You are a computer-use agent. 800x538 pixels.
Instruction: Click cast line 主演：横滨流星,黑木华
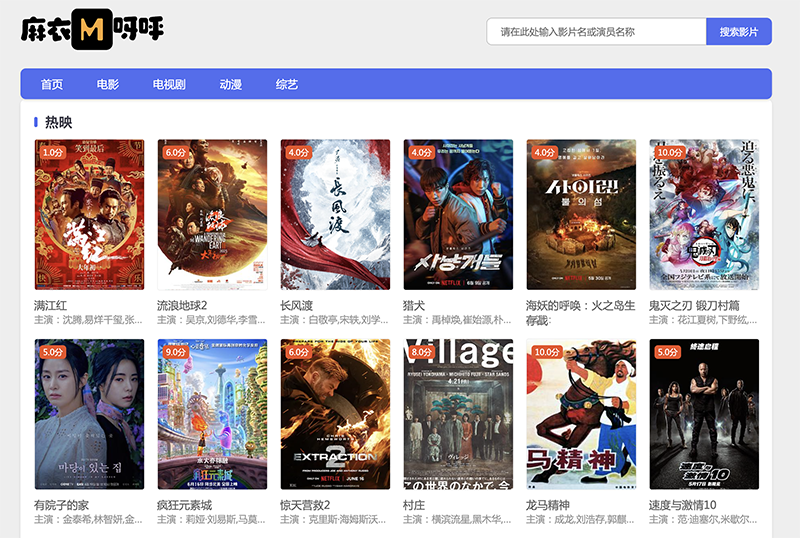pos(457,520)
